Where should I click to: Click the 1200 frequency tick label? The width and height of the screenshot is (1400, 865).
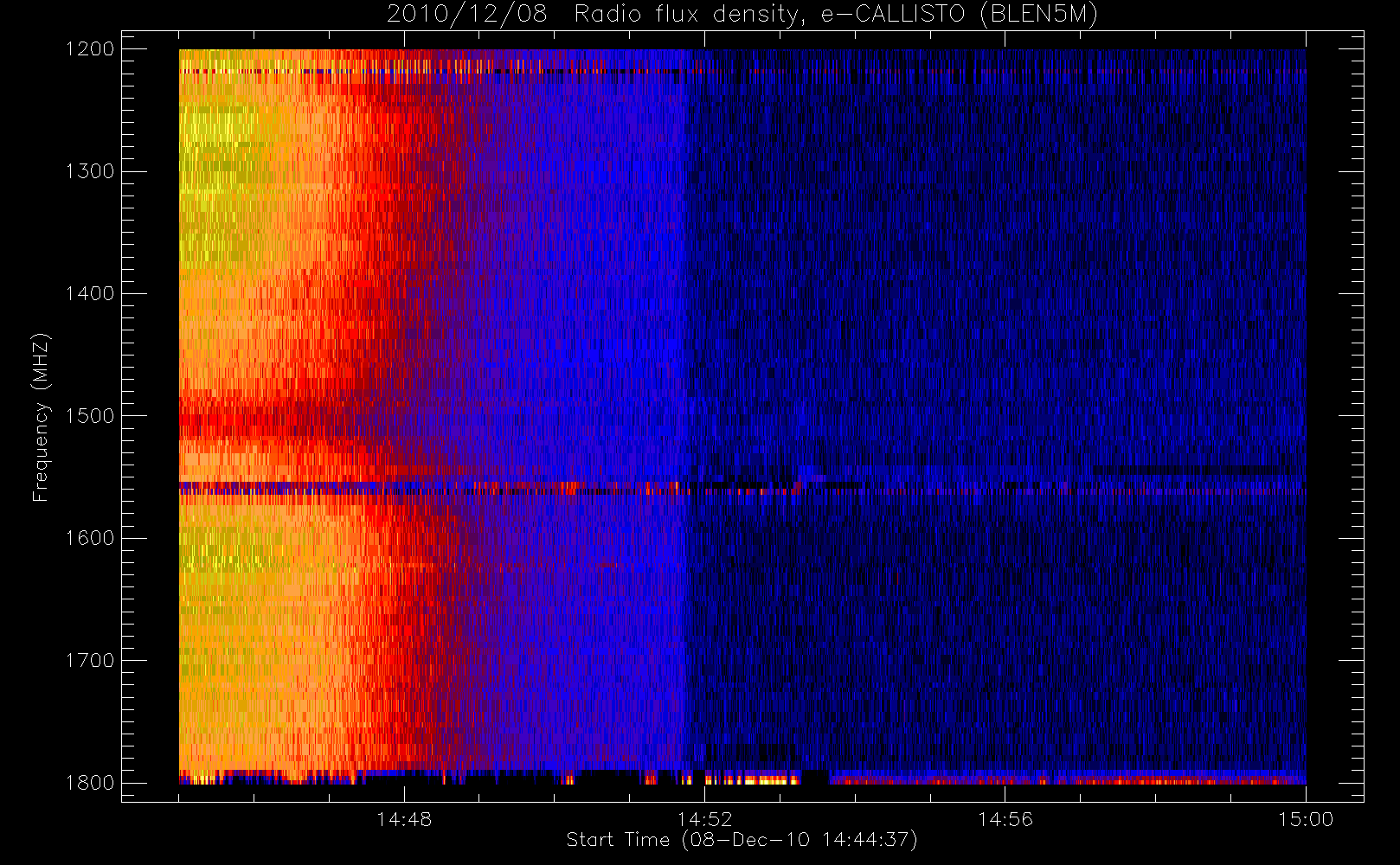[90, 49]
